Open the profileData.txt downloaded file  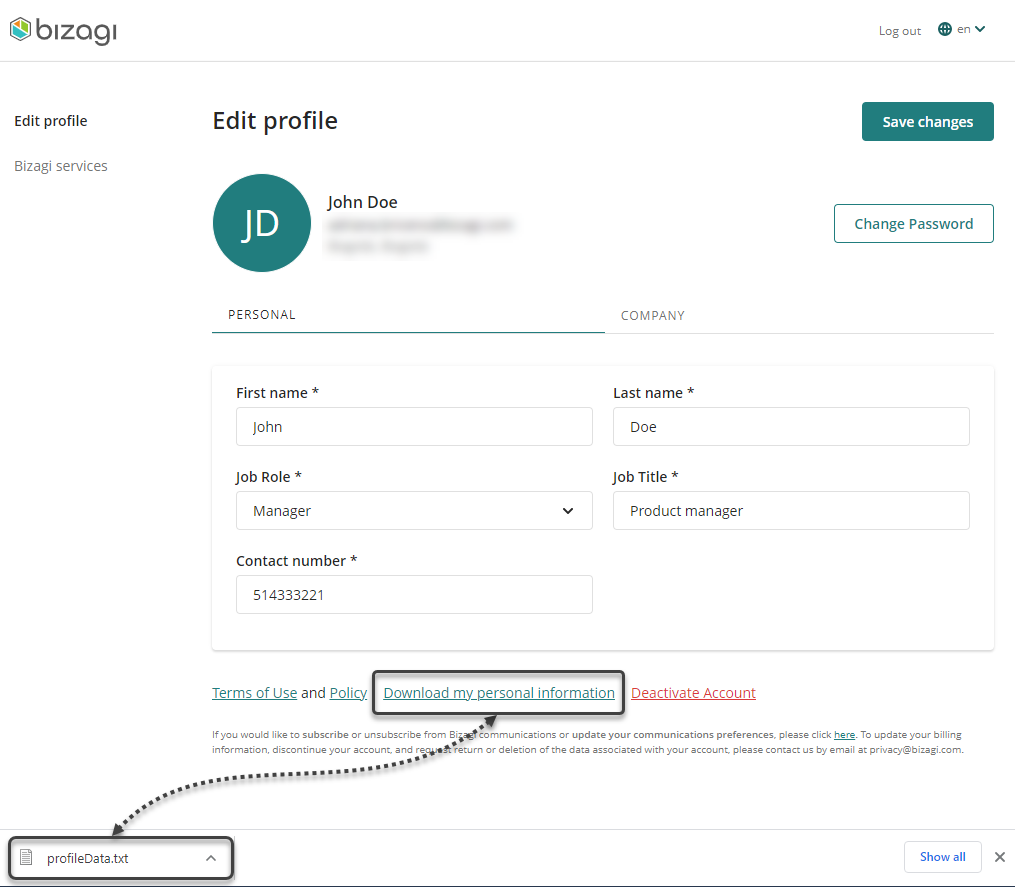[87, 859]
